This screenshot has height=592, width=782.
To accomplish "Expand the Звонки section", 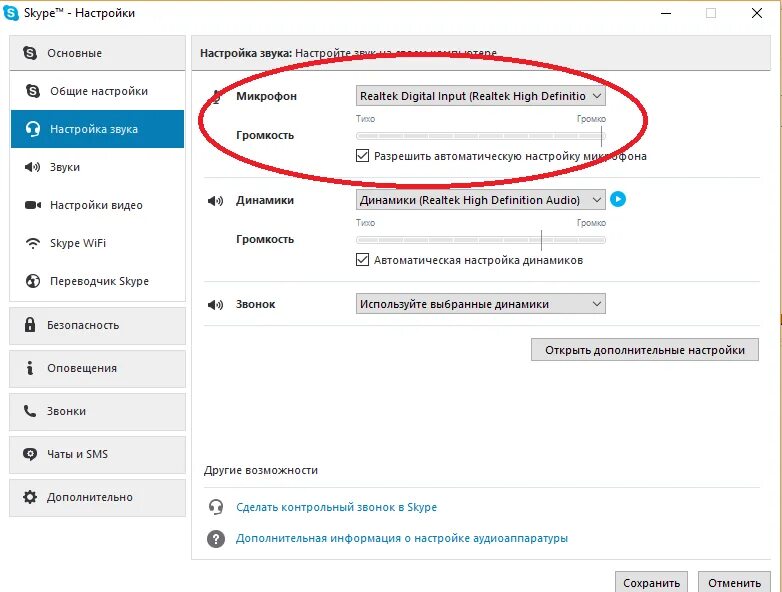I will tap(97, 411).
